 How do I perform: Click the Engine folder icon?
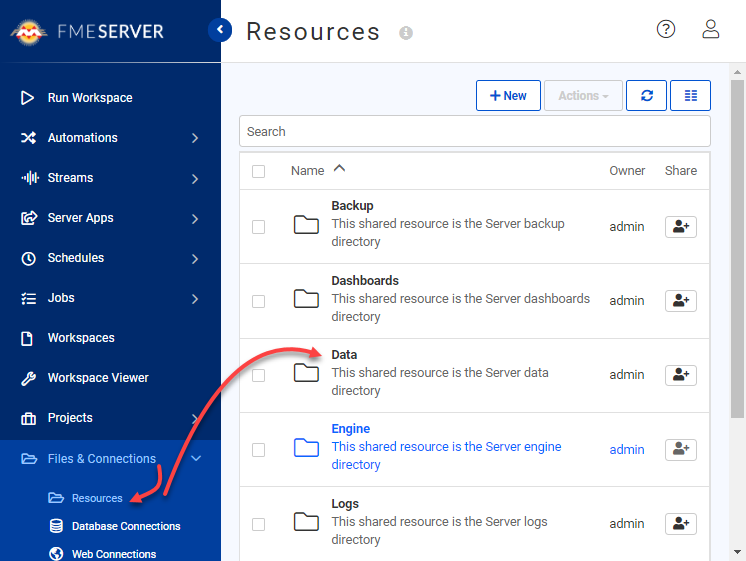(306, 447)
